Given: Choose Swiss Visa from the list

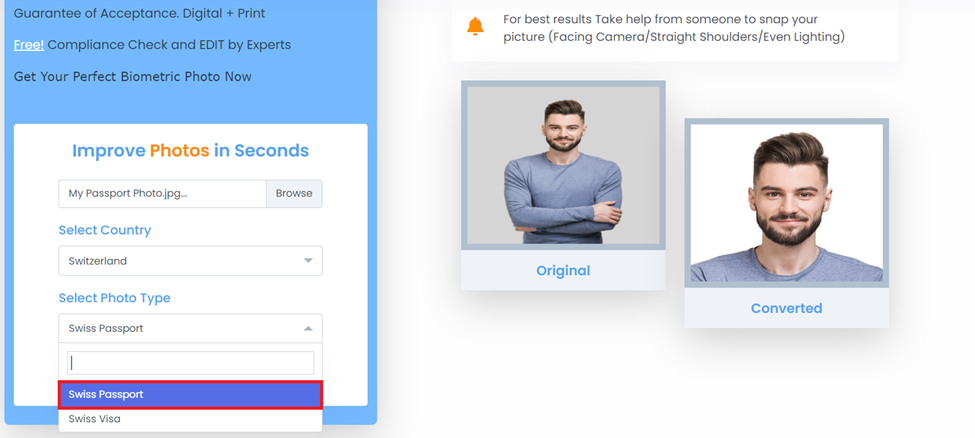Looking at the screenshot, I should [190, 419].
